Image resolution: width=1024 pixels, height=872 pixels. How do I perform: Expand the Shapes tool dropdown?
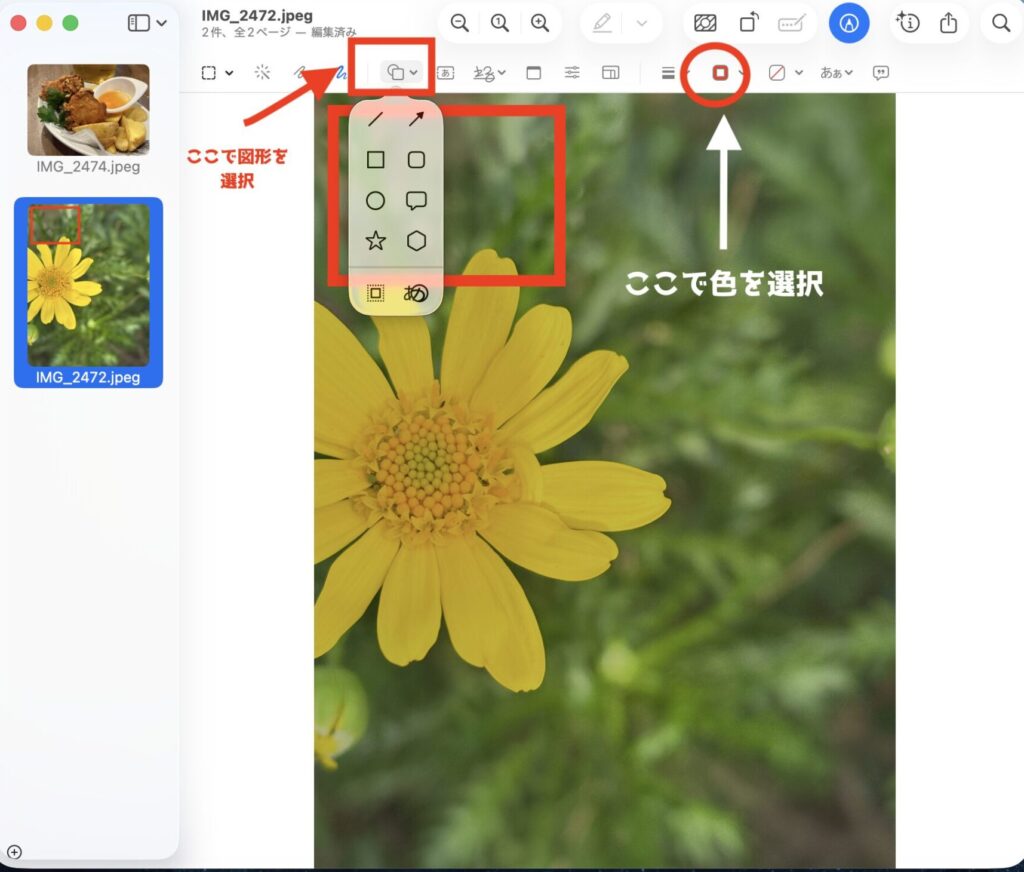coord(402,72)
